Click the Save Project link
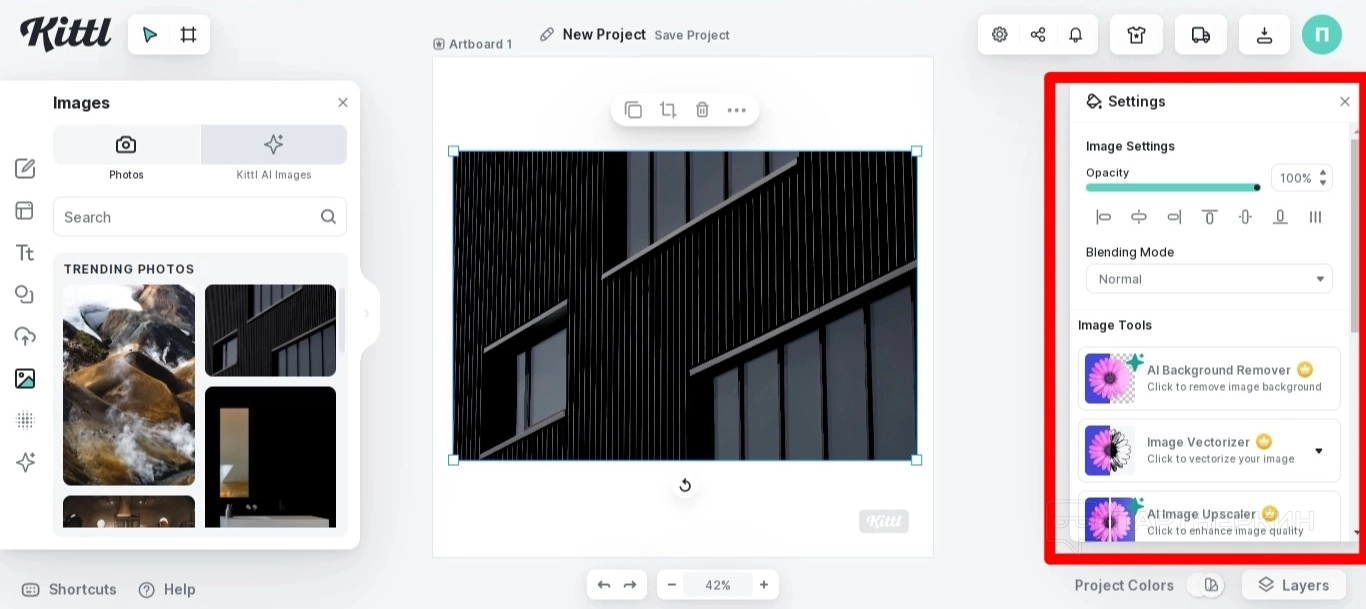The image size is (1366, 609). 692,35
